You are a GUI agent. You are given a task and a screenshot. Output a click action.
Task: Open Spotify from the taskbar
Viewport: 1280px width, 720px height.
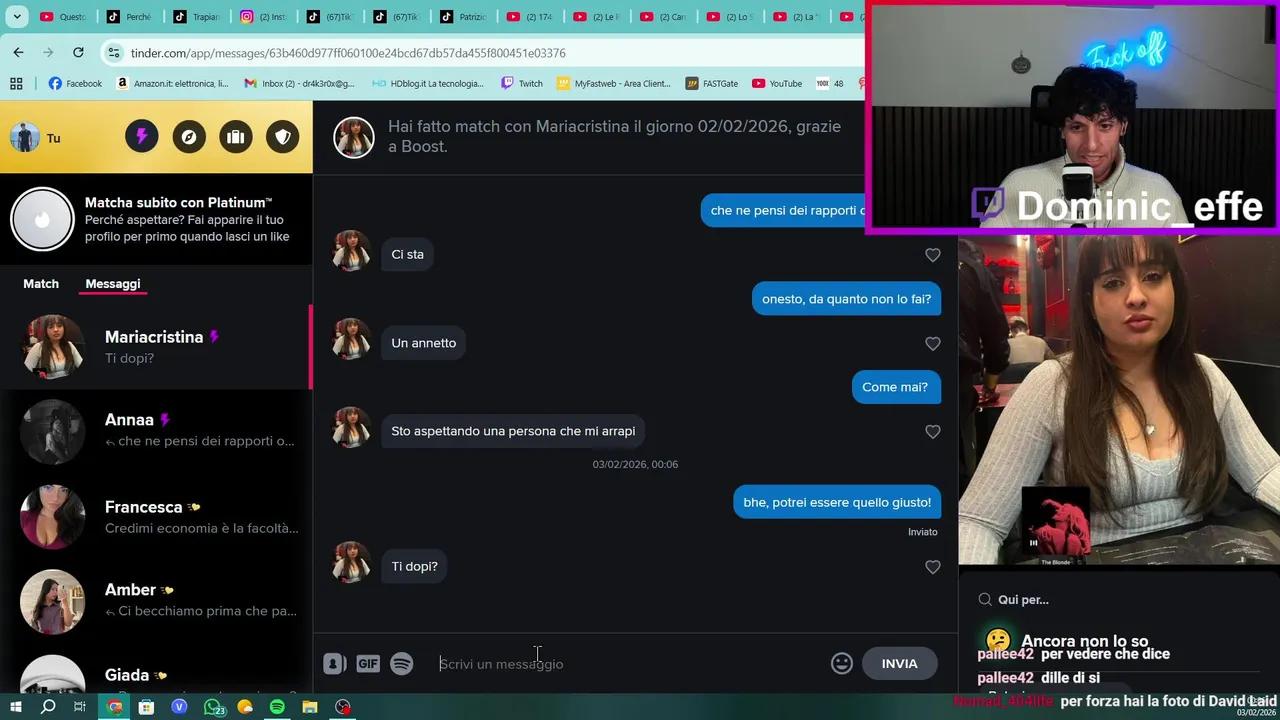277,707
